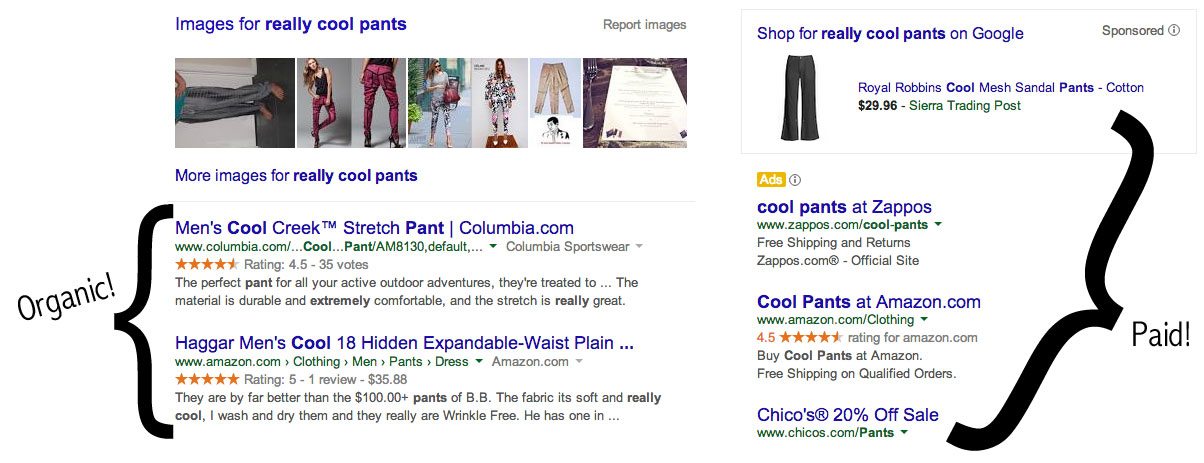Viewport: 1204px width, 463px height.
Task: Open Haggar Men's Cool 18 Hidden result
Action: 404,343
